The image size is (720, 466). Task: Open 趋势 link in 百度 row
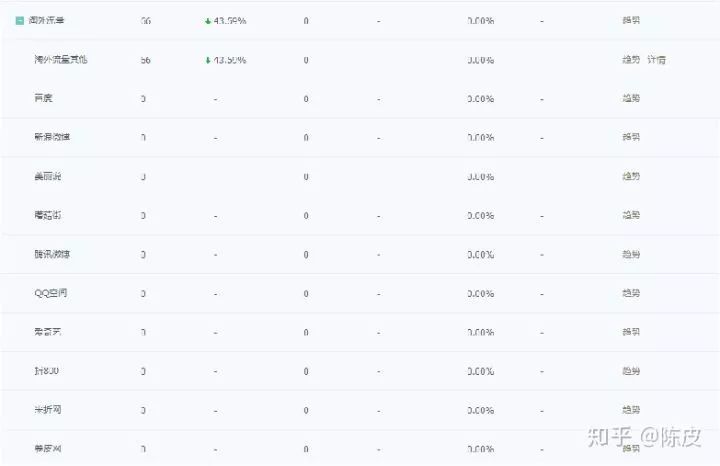click(x=630, y=98)
